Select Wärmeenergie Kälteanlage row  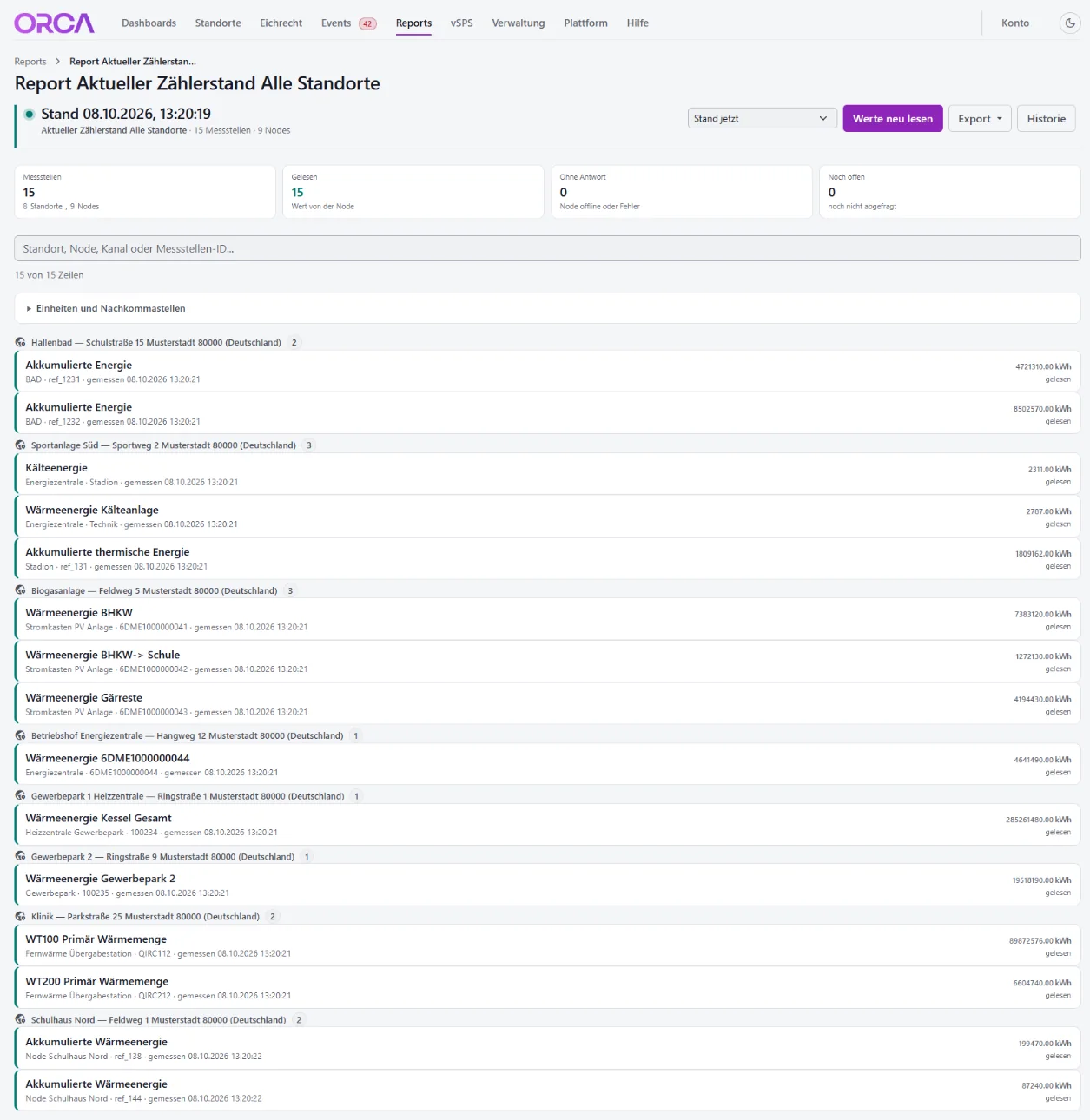(x=547, y=517)
